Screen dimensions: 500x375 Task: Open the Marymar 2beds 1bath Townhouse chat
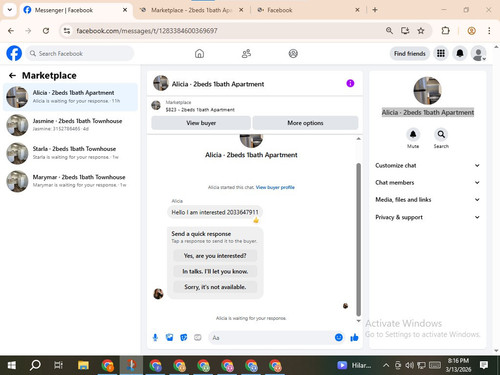click(x=70, y=181)
